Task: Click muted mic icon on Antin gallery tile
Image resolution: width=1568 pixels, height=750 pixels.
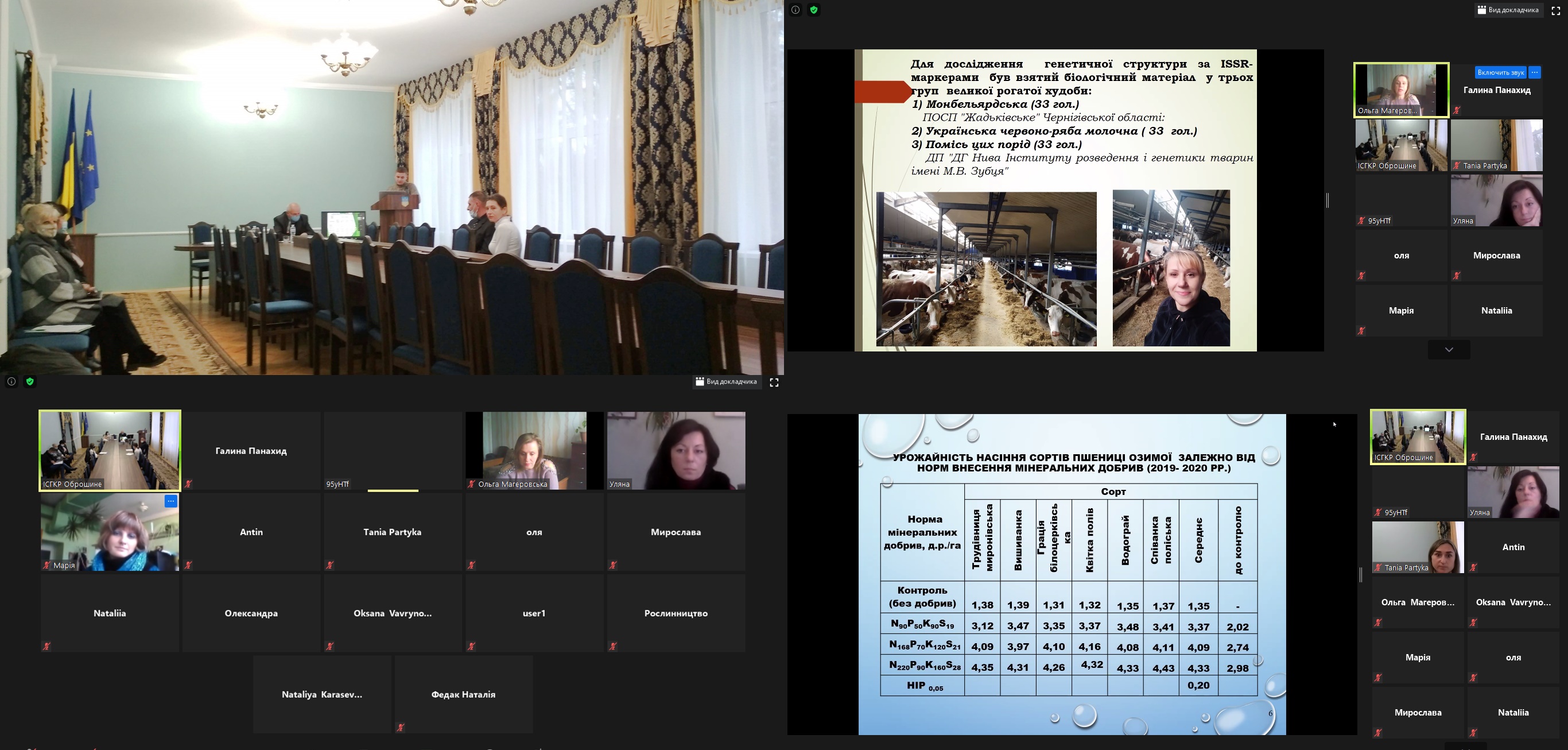Action: pos(189,566)
